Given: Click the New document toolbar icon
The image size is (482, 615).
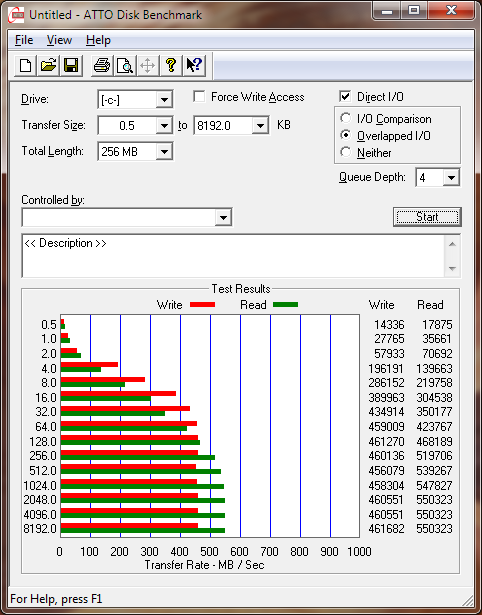Looking at the screenshot, I should pyautogui.click(x=25, y=65).
